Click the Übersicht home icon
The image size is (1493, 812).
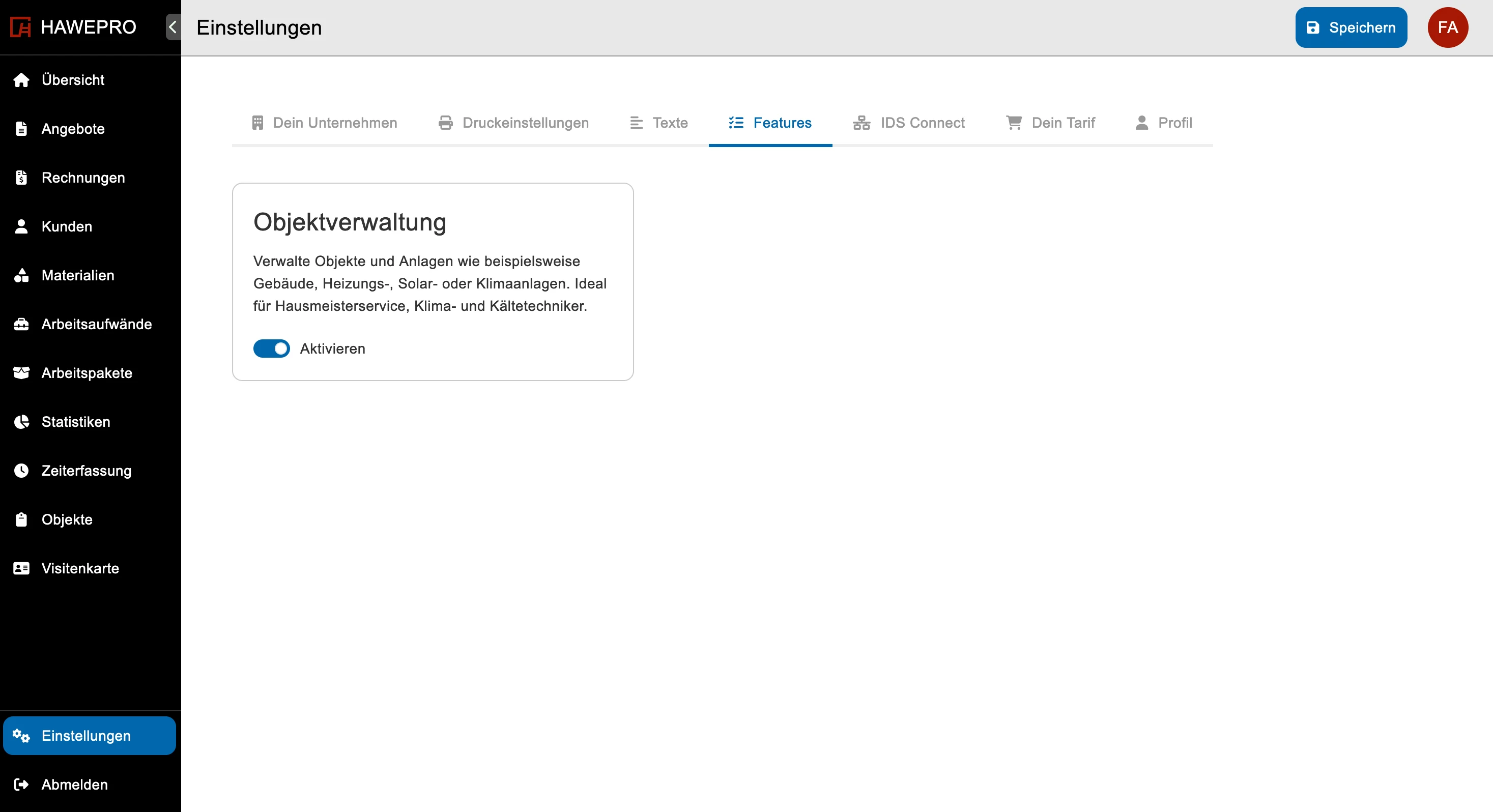coord(21,80)
